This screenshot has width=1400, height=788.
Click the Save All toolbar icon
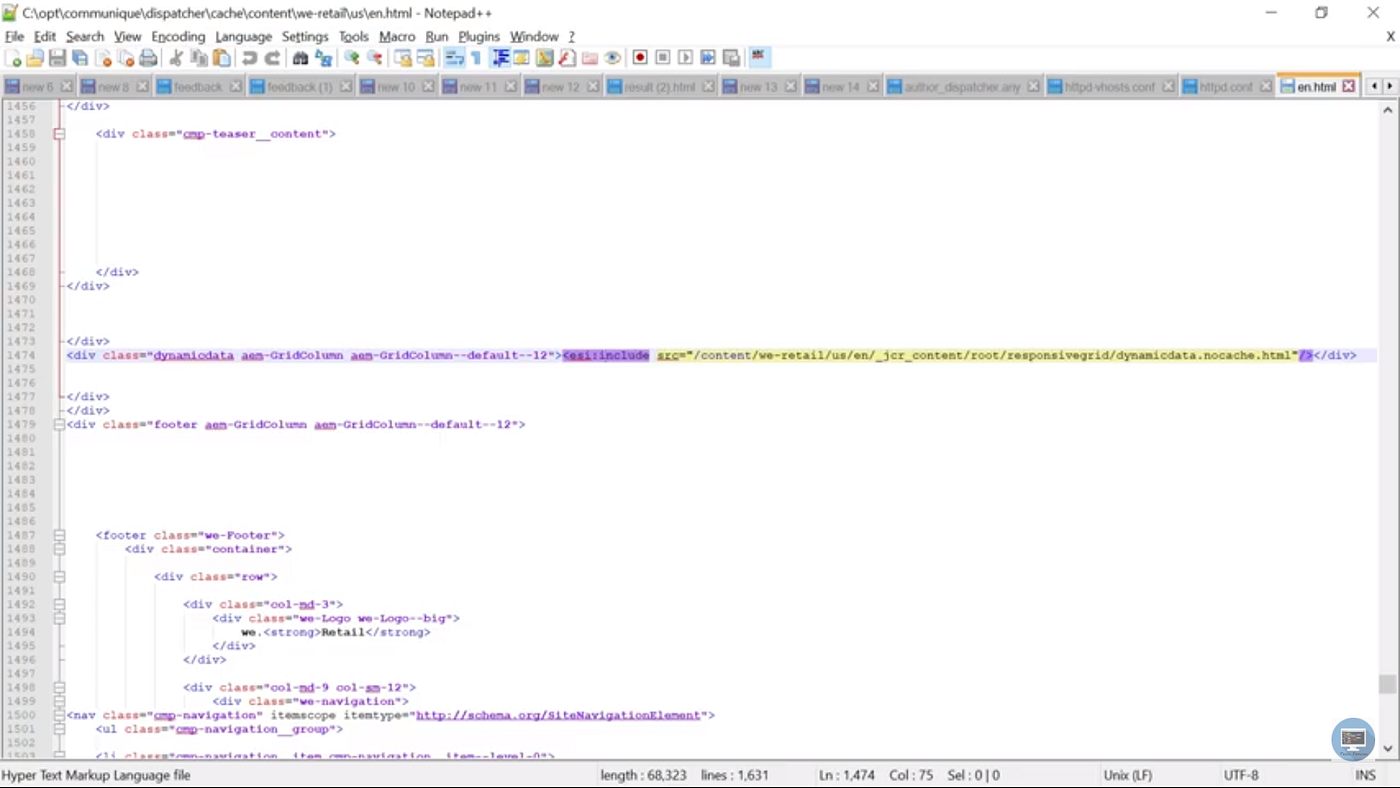pos(80,58)
